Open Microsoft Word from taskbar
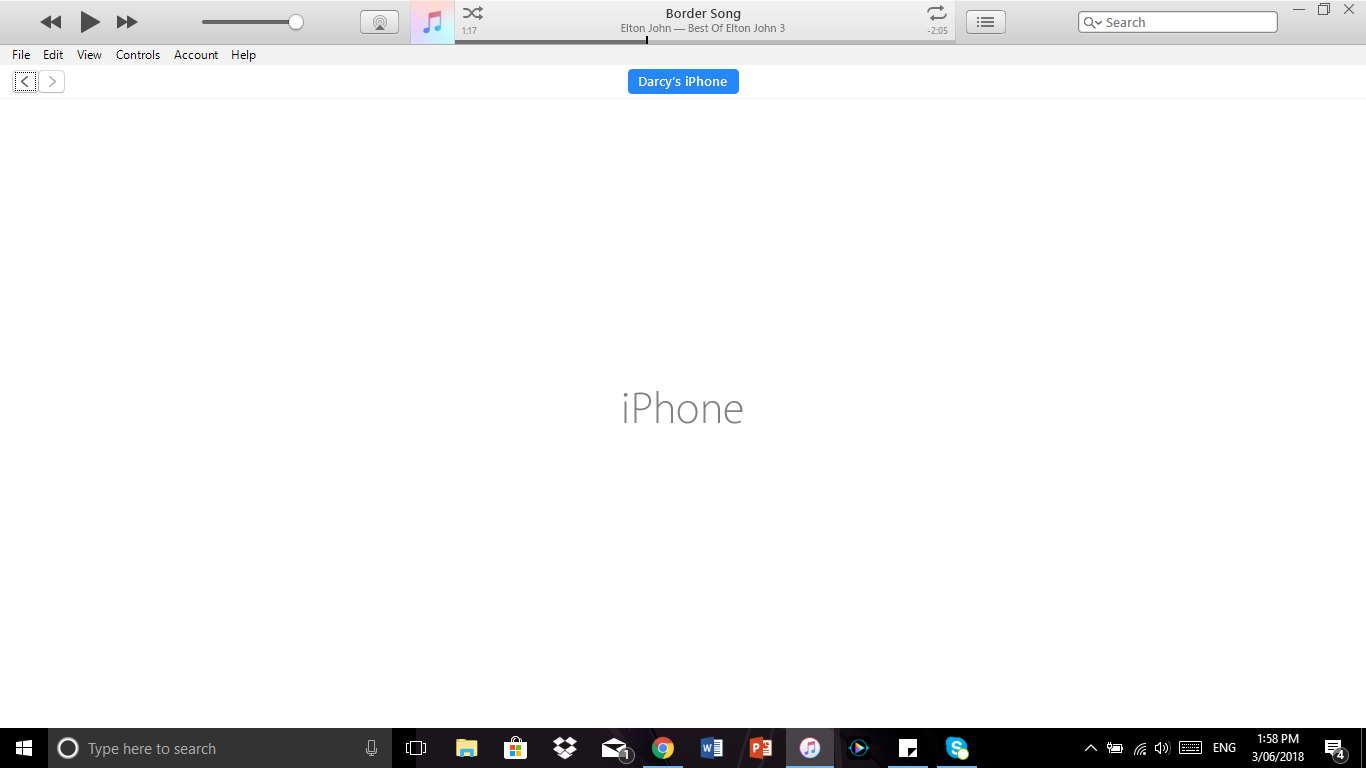 click(711, 748)
